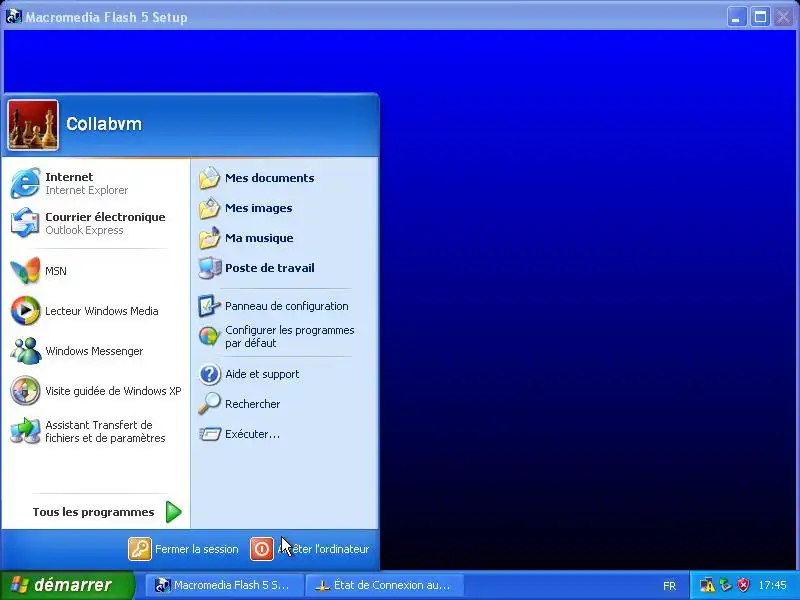Click the Fermer la session key icon
The width and height of the screenshot is (800, 600).
140,549
